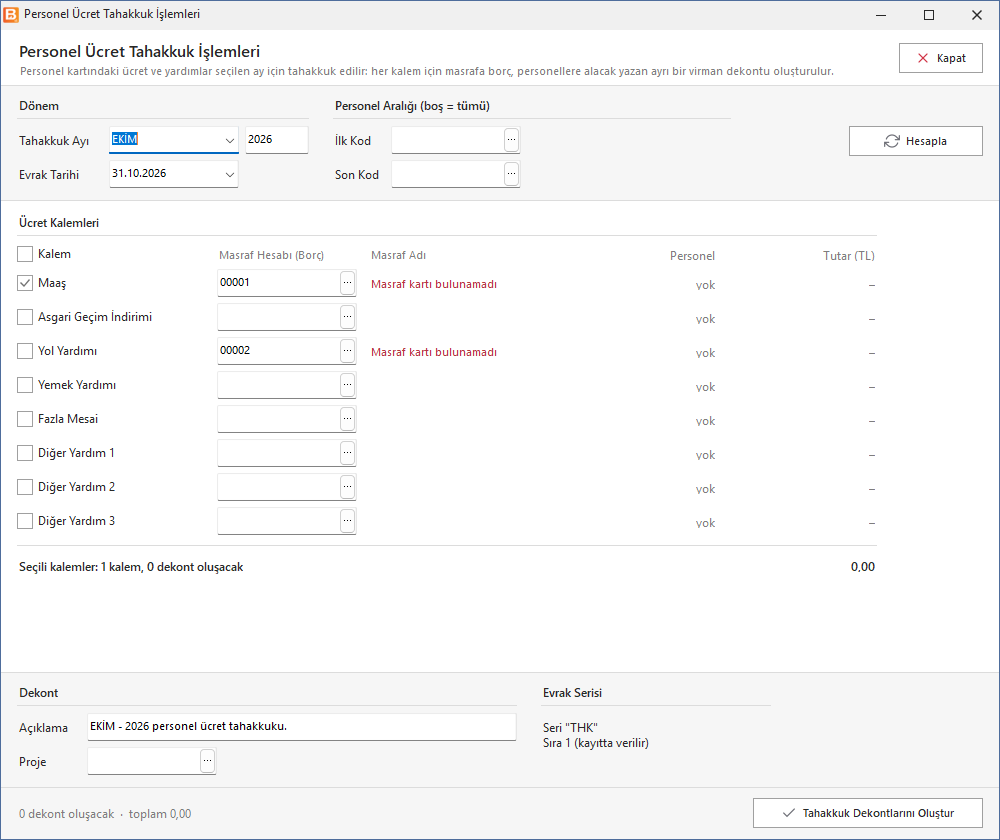The height and width of the screenshot is (840, 1000).
Task: Expand the Tahakkuk Ayı month dropdown
Action: click(230, 140)
